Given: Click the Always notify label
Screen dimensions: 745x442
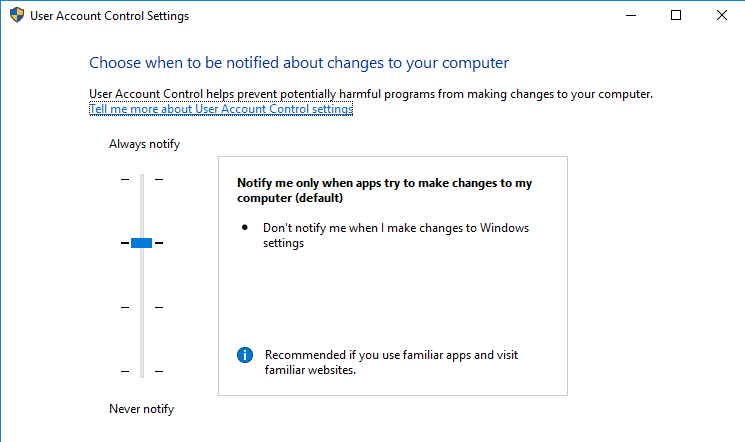Looking at the screenshot, I should [144, 144].
